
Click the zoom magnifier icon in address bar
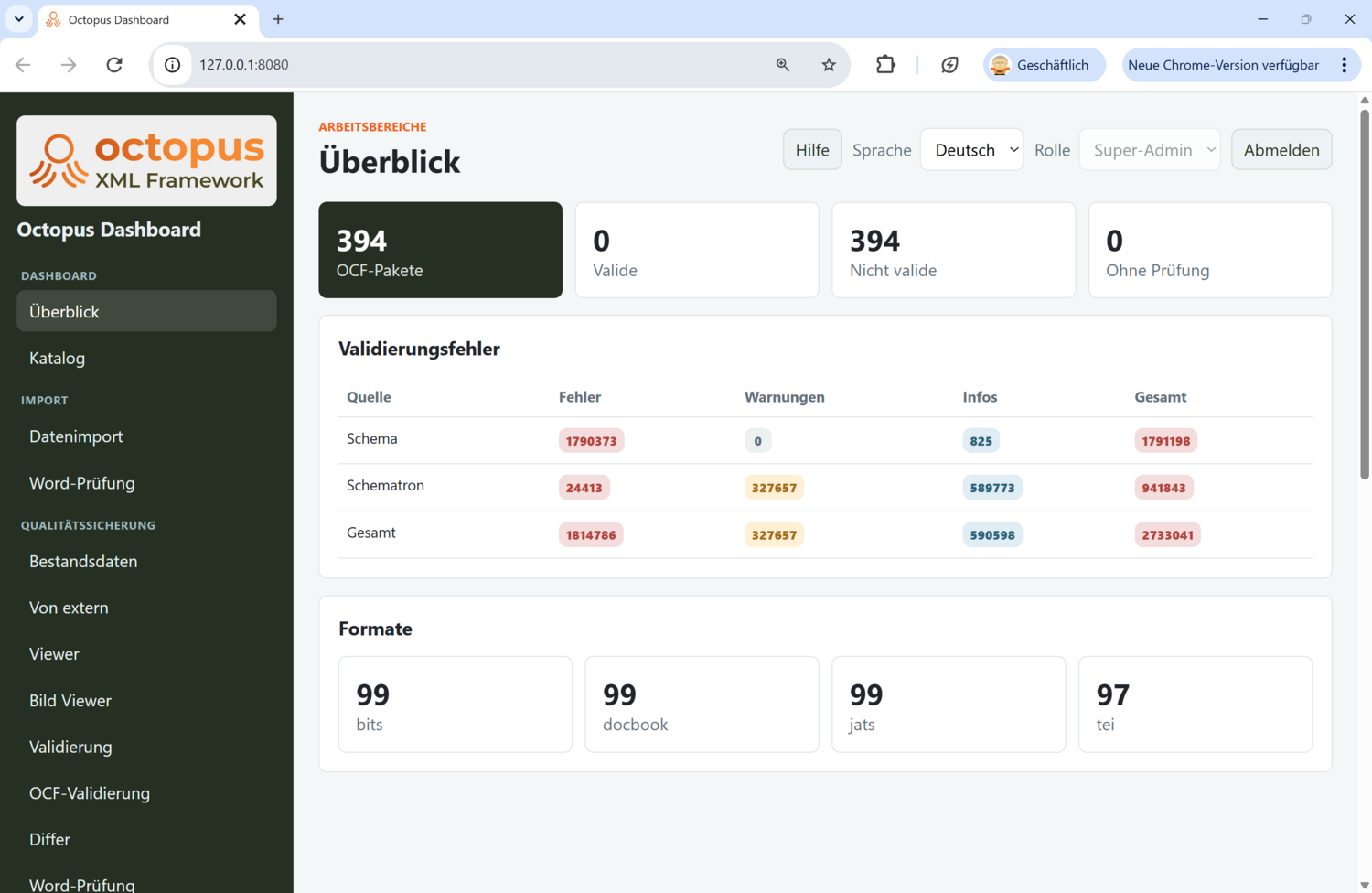point(783,65)
